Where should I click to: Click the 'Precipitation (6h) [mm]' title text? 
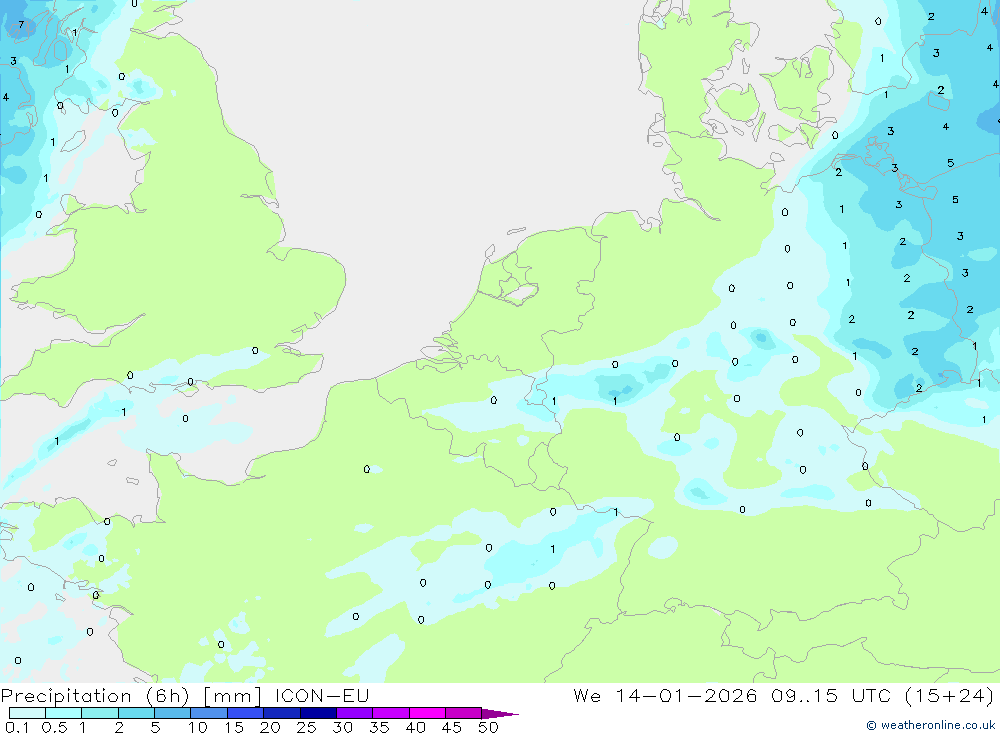pyautogui.click(x=131, y=695)
